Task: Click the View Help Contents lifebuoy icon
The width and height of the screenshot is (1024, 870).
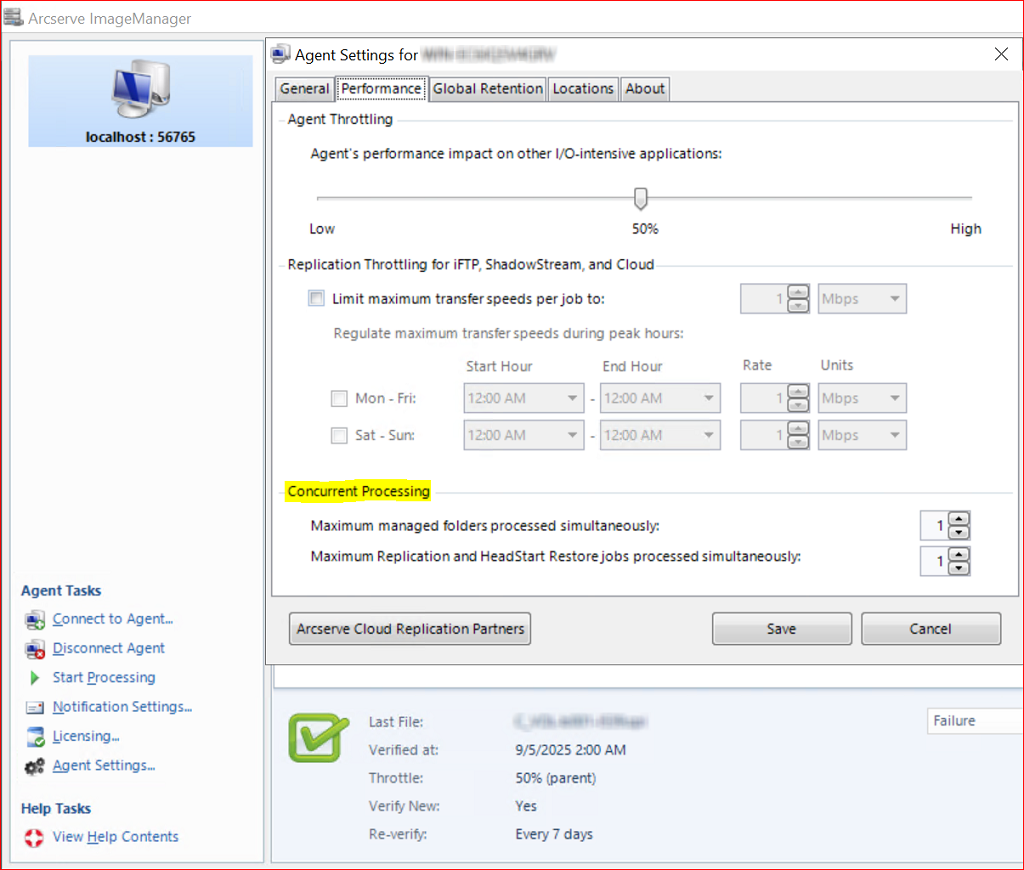Action: pos(34,837)
